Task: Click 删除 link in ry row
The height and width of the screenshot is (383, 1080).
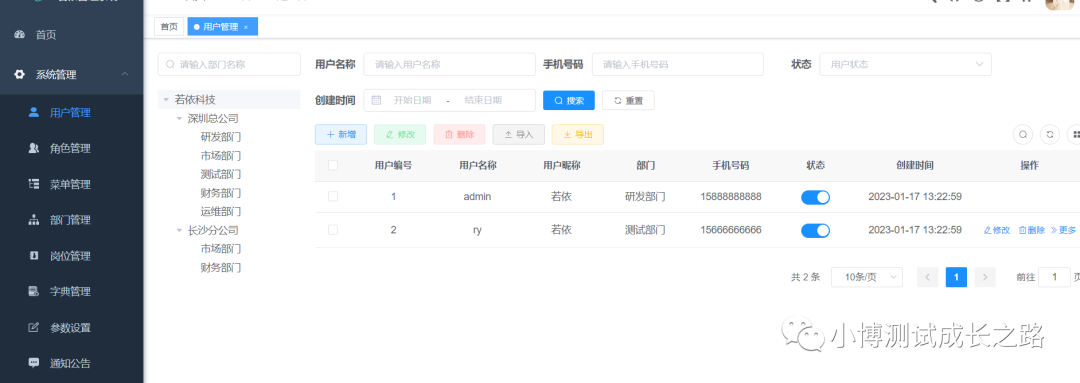Action: (x=1032, y=230)
